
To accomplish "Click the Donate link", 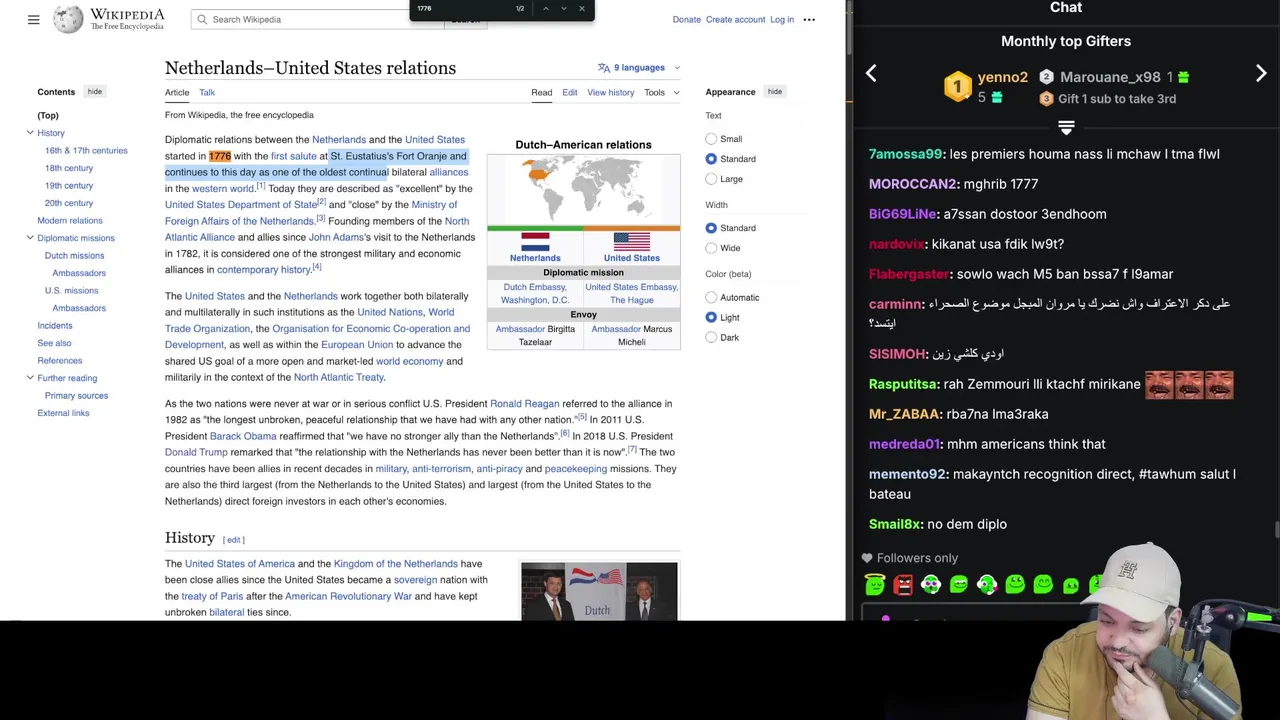I will point(686,19).
